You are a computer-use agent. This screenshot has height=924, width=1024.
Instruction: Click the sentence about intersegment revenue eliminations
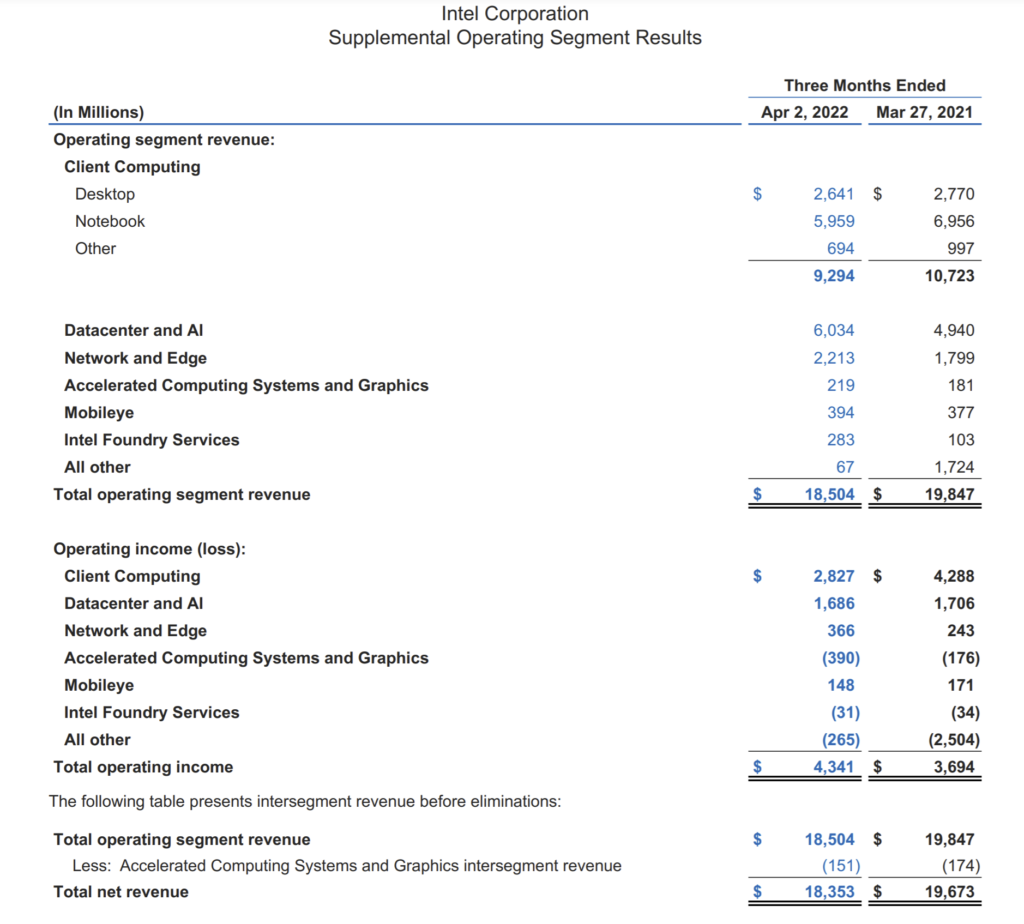click(x=305, y=801)
